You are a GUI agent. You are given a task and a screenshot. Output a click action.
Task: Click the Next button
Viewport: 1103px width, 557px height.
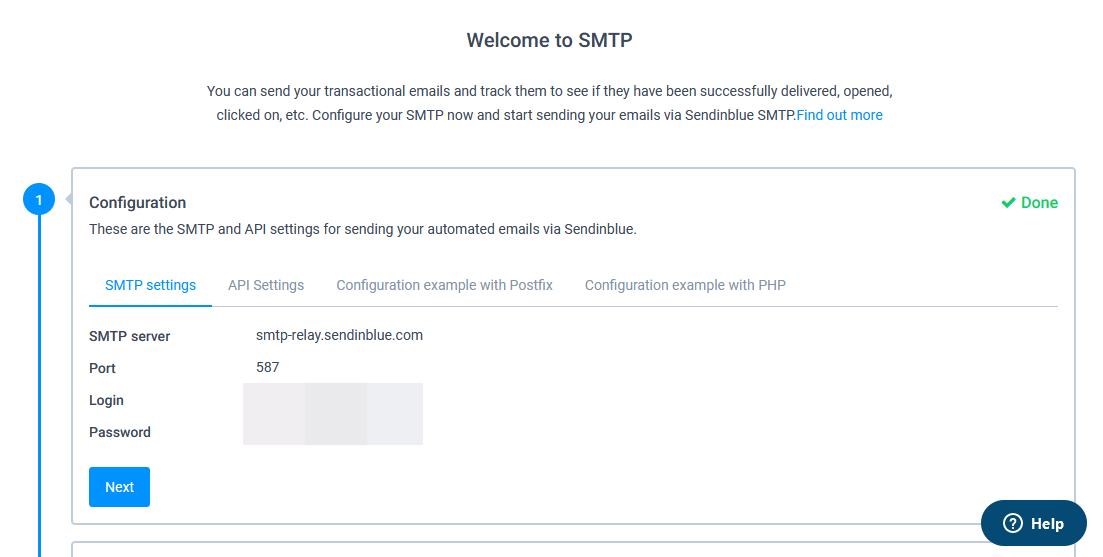click(x=120, y=487)
